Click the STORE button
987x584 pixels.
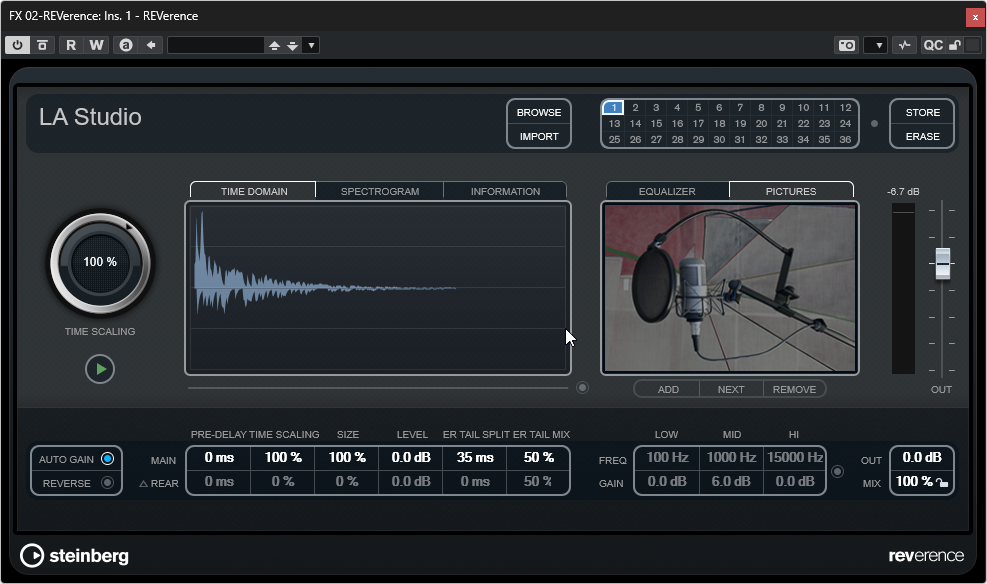(x=922, y=113)
